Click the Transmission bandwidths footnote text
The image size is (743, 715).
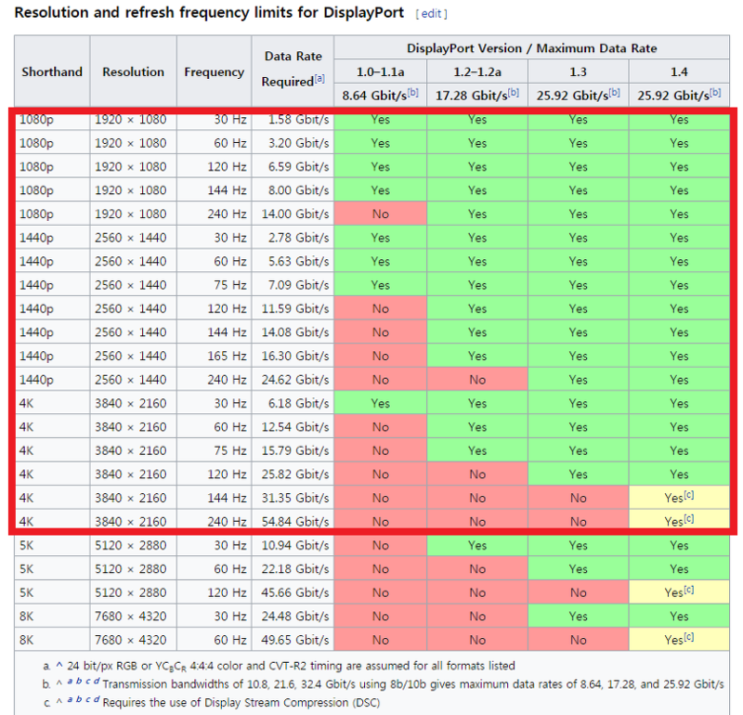point(413,684)
